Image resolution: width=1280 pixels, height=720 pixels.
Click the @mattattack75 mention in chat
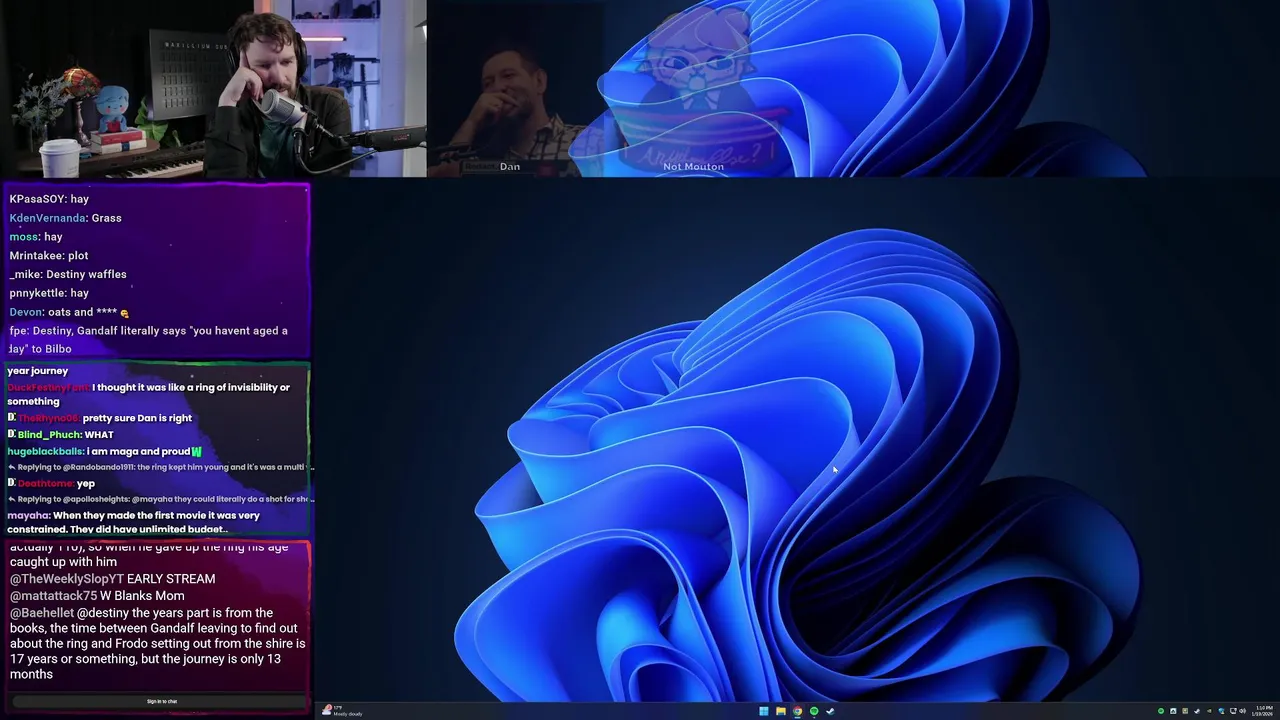point(53,596)
